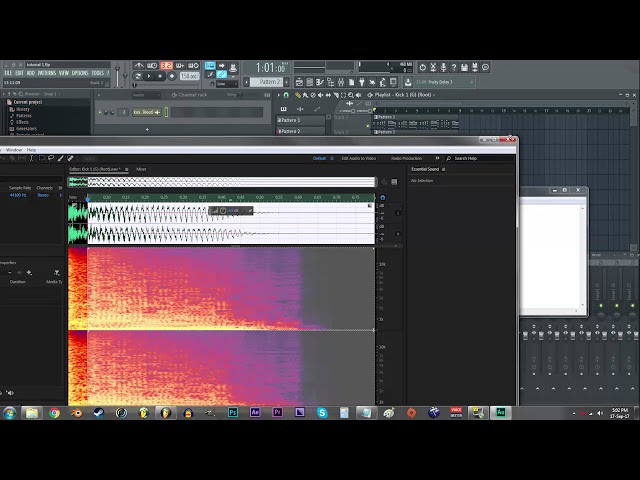Open the Window menu in Audition
This screenshot has width=640, height=480.
pos(14,150)
